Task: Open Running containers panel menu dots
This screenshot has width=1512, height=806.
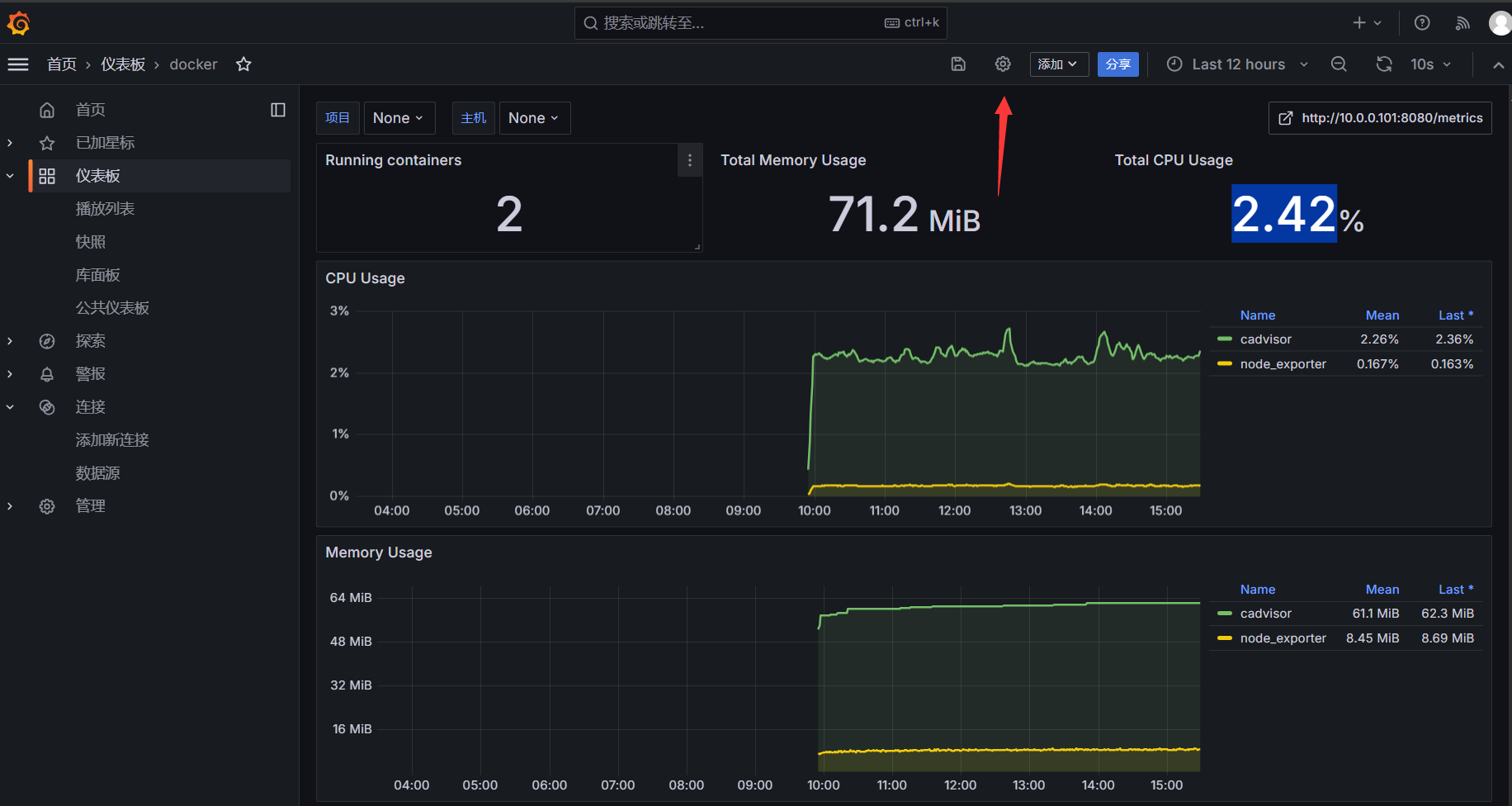Action: pos(690,160)
